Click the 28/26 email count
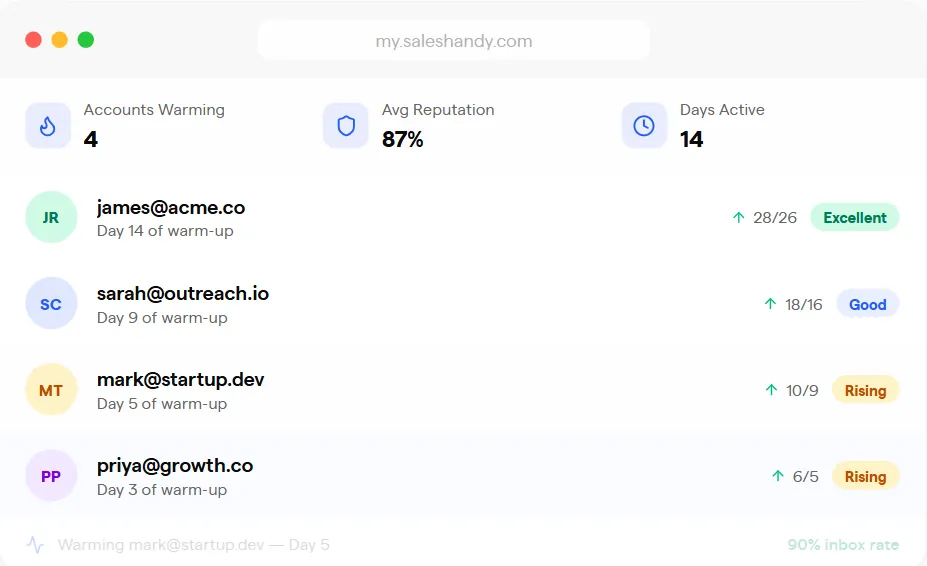927x566 pixels. [x=775, y=218]
